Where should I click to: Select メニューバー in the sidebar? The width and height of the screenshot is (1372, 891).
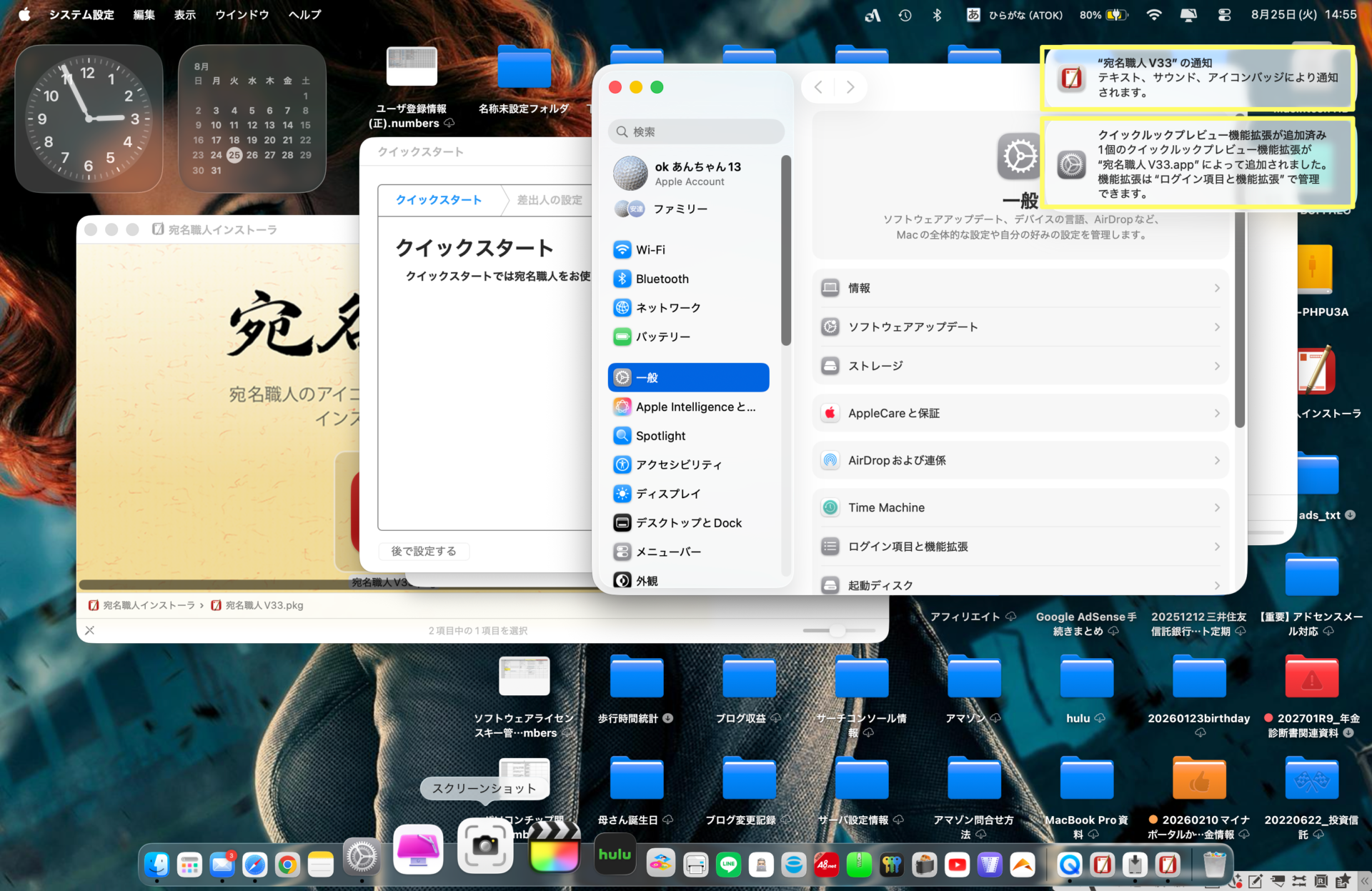(x=688, y=552)
